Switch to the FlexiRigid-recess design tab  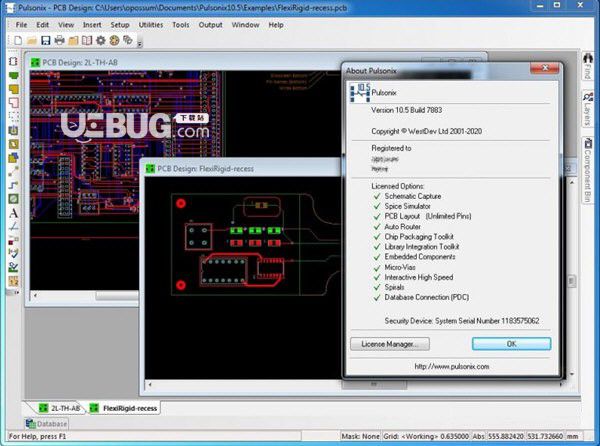click(124, 409)
